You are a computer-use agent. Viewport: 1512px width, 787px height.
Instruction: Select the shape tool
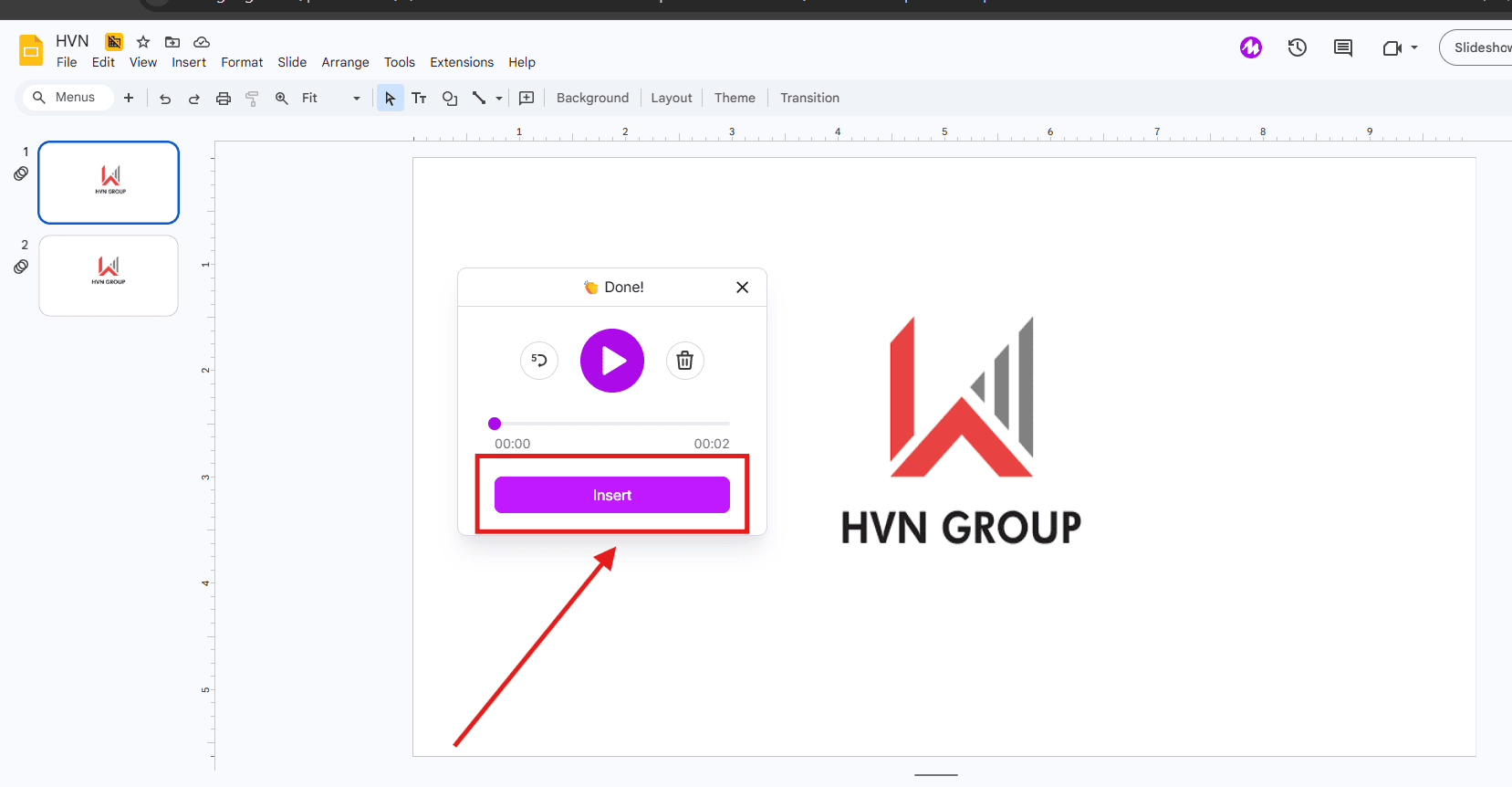click(x=450, y=98)
